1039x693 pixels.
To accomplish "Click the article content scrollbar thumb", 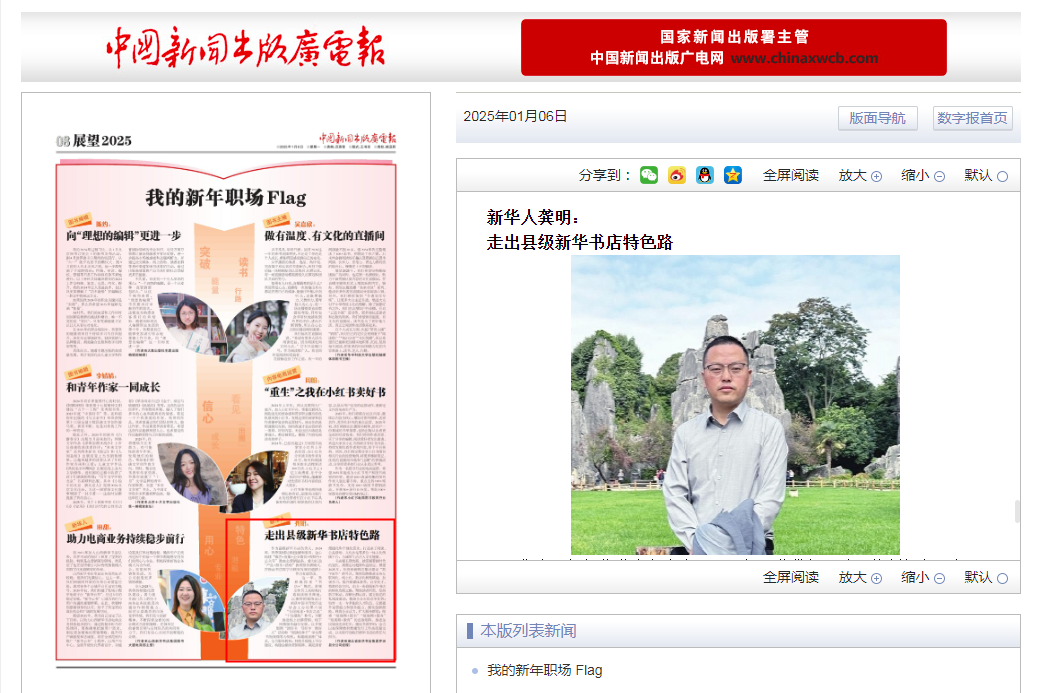I will (x=1017, y=511).
